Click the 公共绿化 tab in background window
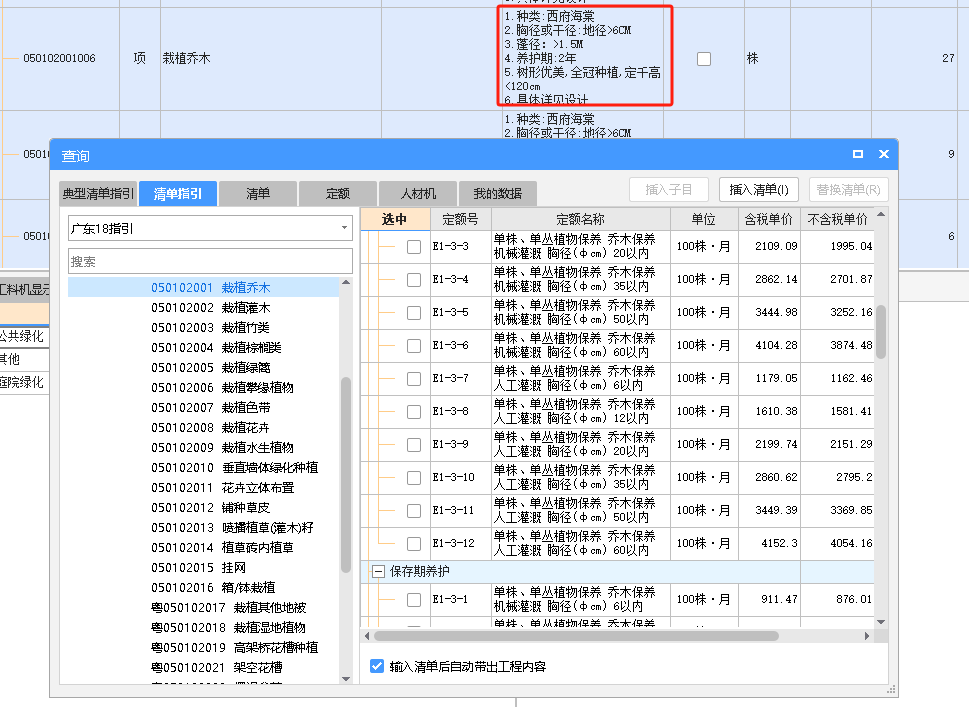 (x=23, y=336)
